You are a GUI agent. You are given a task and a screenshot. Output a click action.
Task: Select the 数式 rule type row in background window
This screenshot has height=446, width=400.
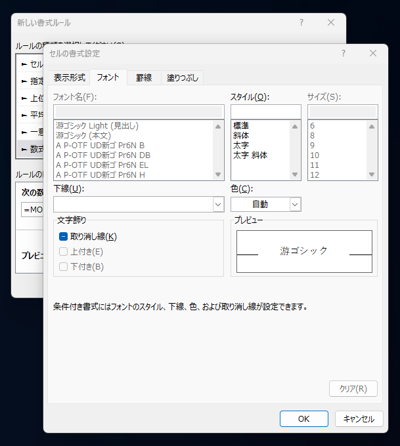coord(30,149)
